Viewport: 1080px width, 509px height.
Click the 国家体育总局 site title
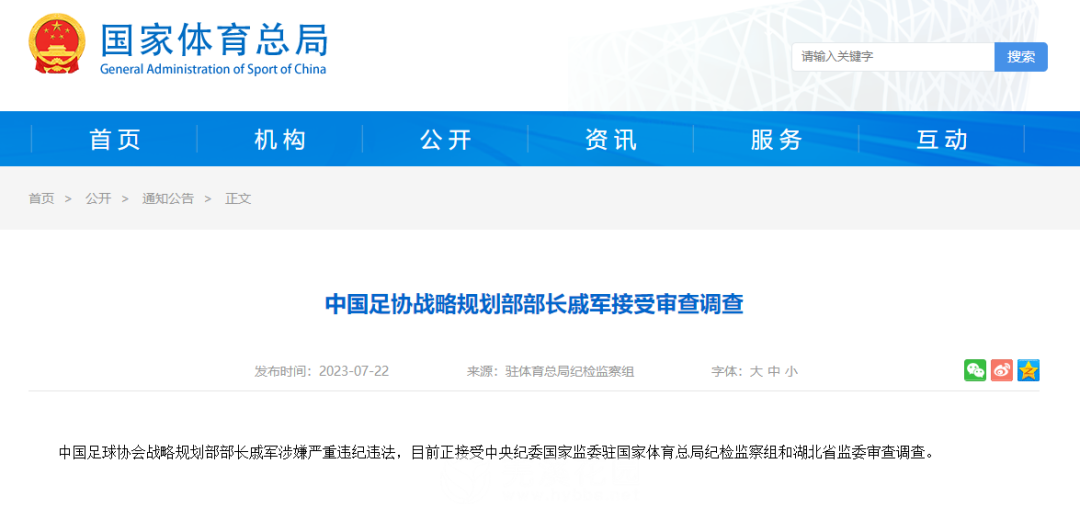[x=214, y=39]
